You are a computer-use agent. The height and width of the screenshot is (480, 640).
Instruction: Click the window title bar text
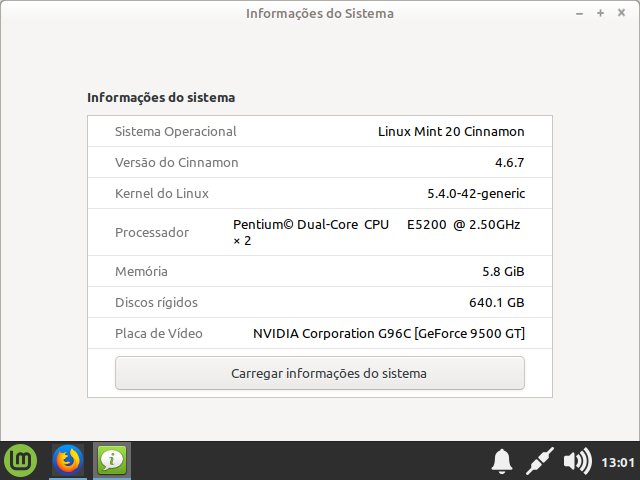tap(320, 14)
